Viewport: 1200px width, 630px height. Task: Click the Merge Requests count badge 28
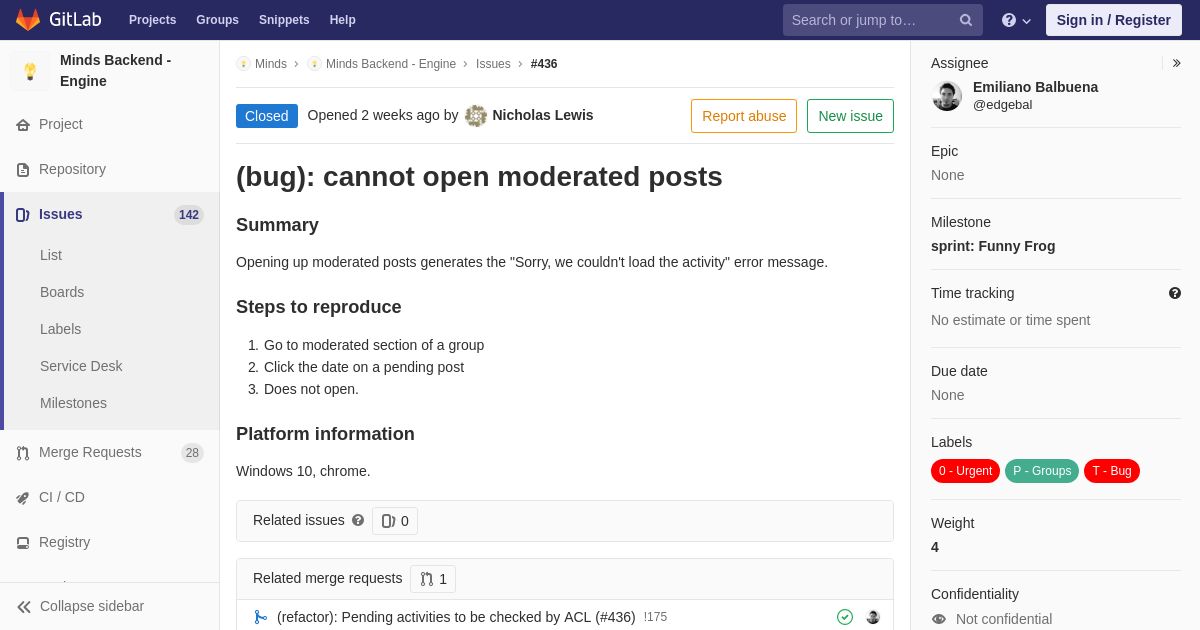(x=192, y=453)
